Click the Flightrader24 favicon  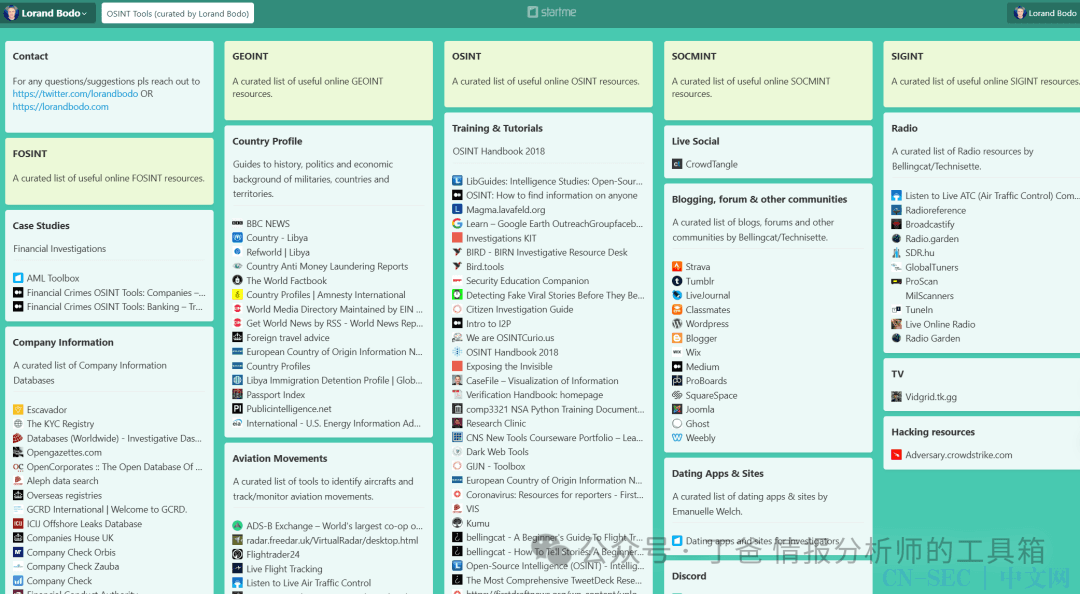pos(238,555)
